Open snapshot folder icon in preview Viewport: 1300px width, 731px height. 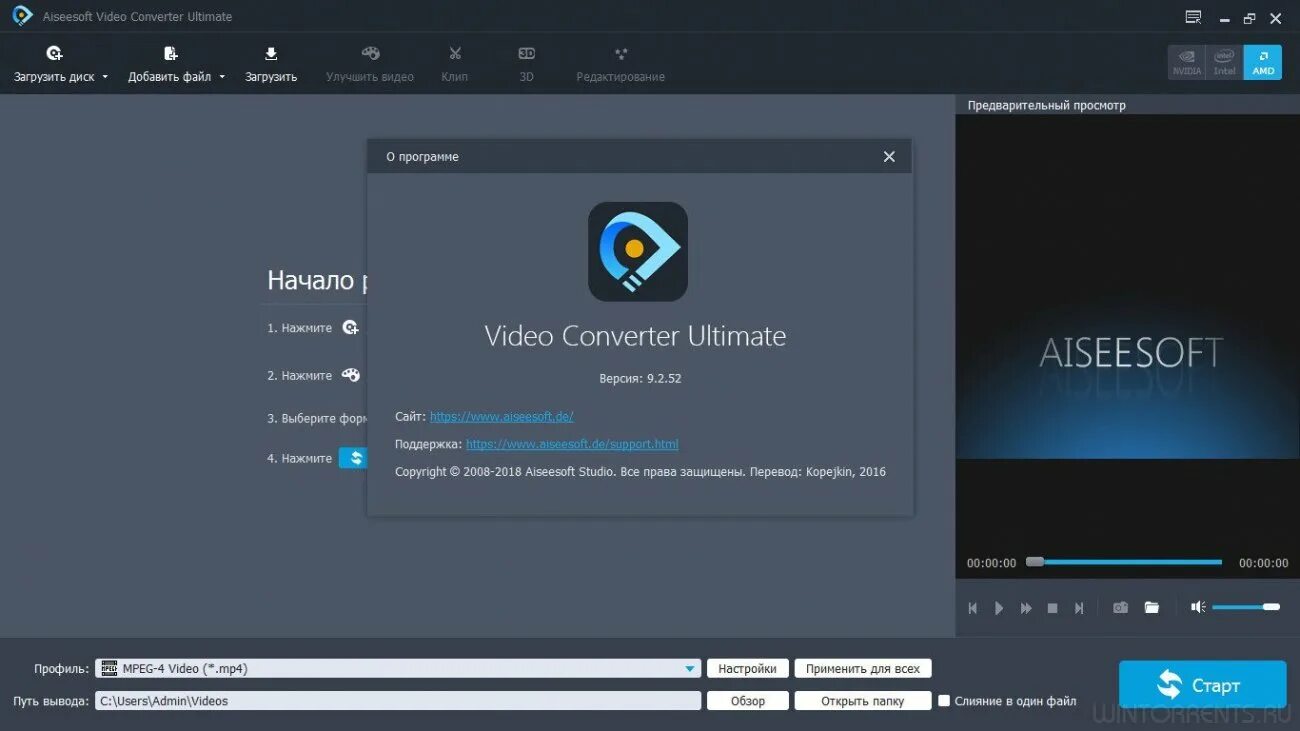[x=1152, y=608]
